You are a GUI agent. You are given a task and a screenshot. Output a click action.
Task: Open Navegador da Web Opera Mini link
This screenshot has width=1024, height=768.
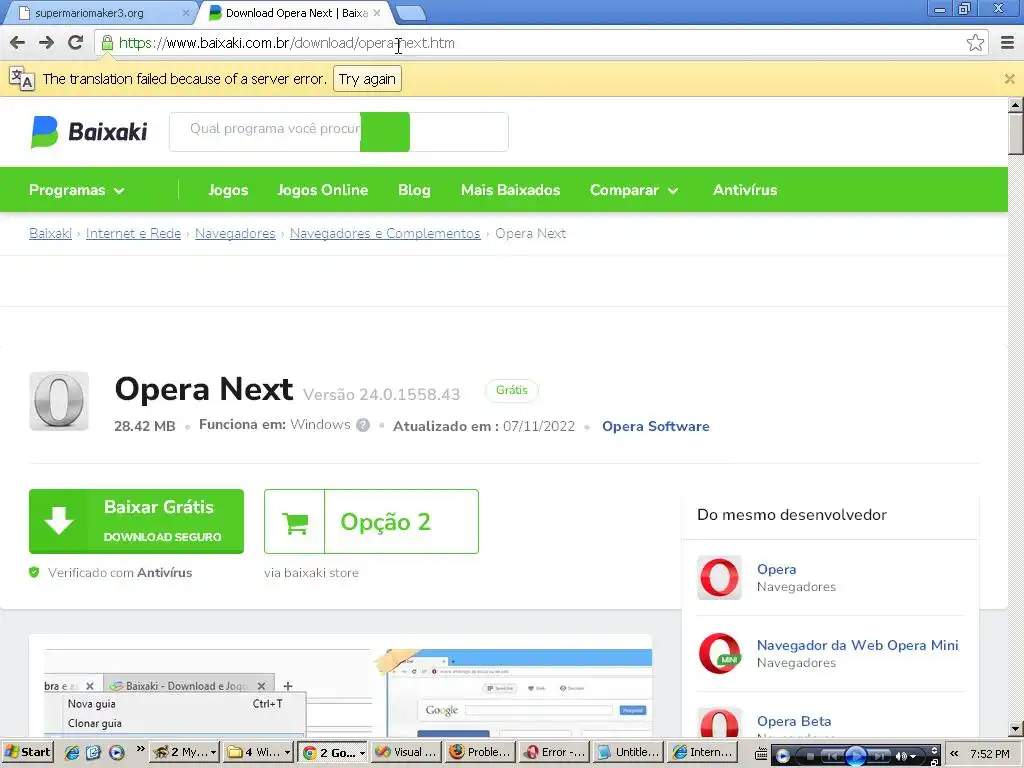pos(857,645)
